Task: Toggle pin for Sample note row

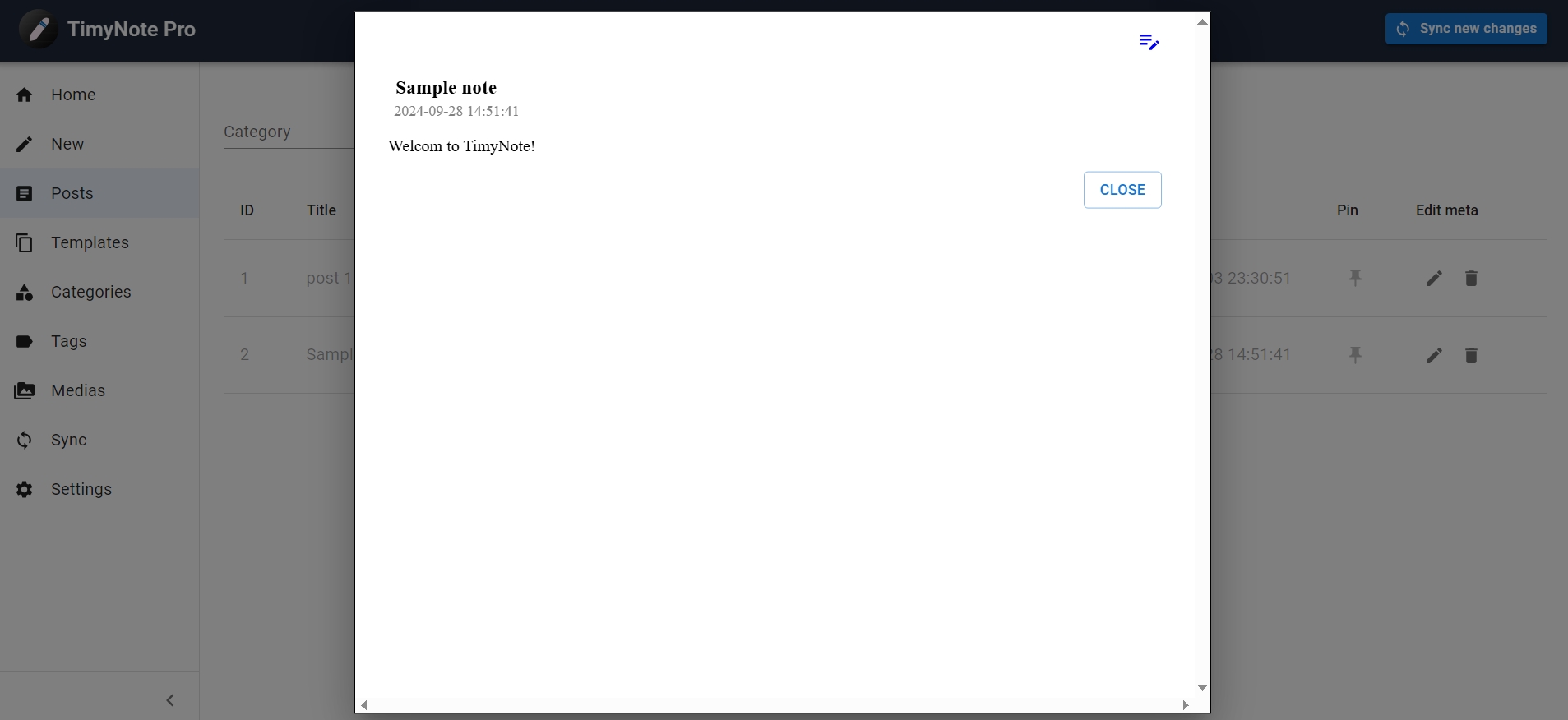Action: [x=1355, y=355]
